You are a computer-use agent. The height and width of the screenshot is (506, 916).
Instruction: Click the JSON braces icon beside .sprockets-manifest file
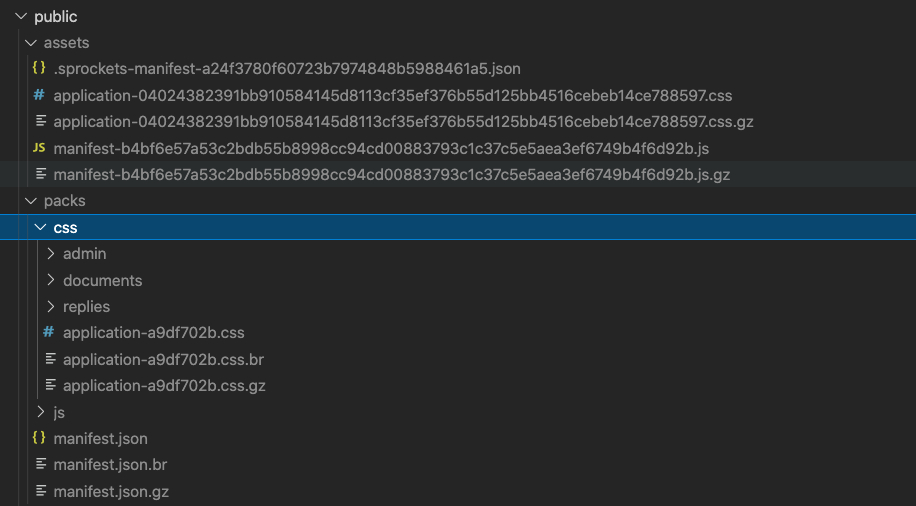39,68
